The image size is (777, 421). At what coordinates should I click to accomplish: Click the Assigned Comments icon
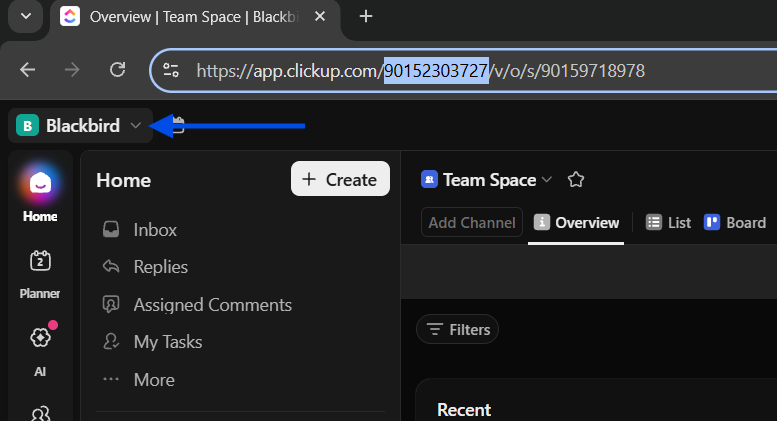(x=111, y=304)
